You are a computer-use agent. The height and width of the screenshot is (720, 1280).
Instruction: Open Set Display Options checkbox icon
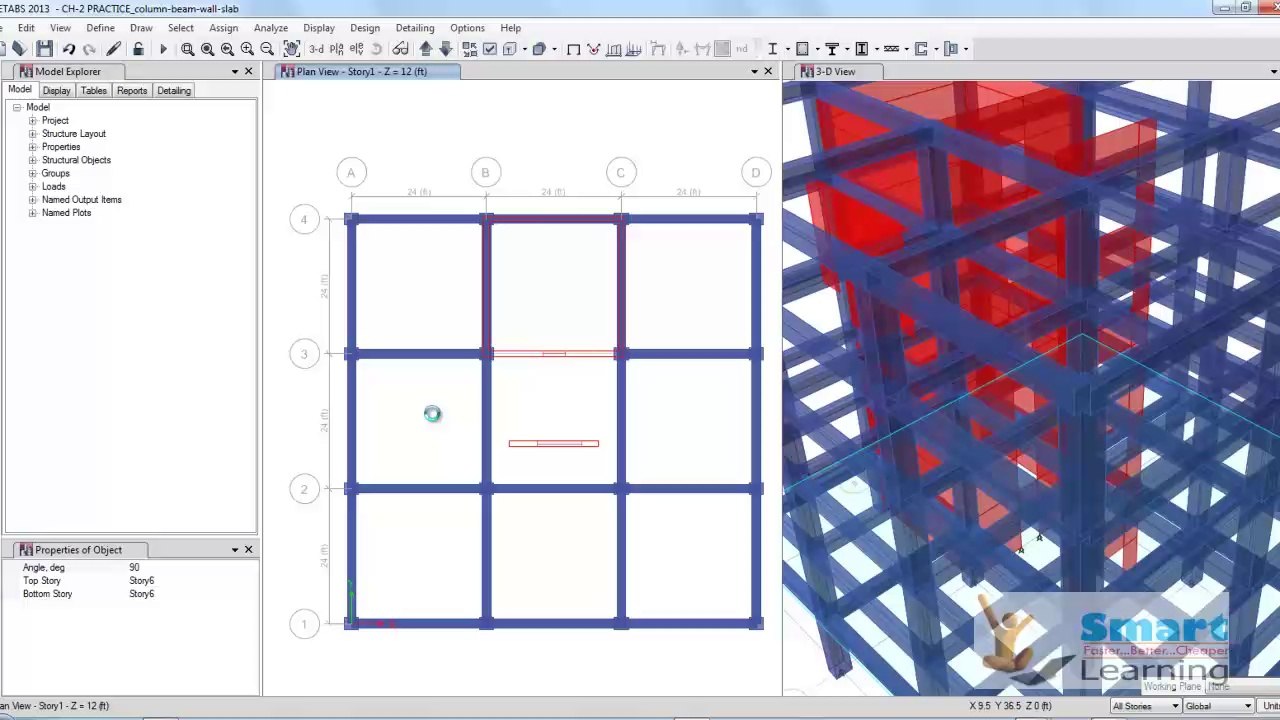coord(489,49)
